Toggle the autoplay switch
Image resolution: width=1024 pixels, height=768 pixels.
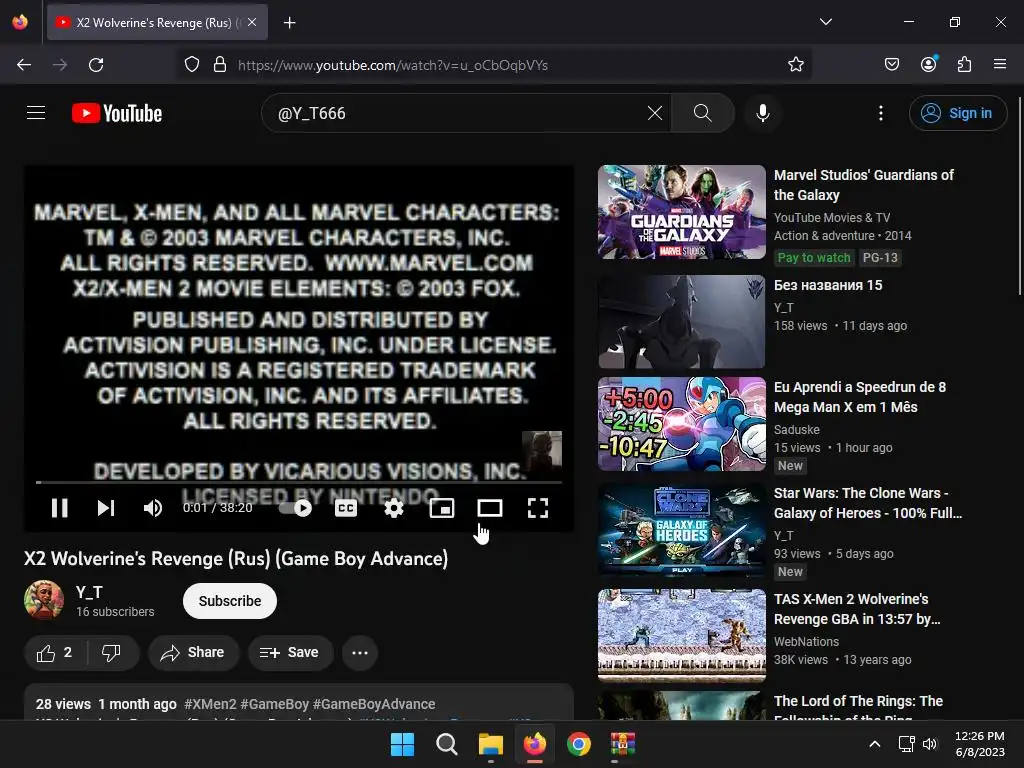coord(295,508)
